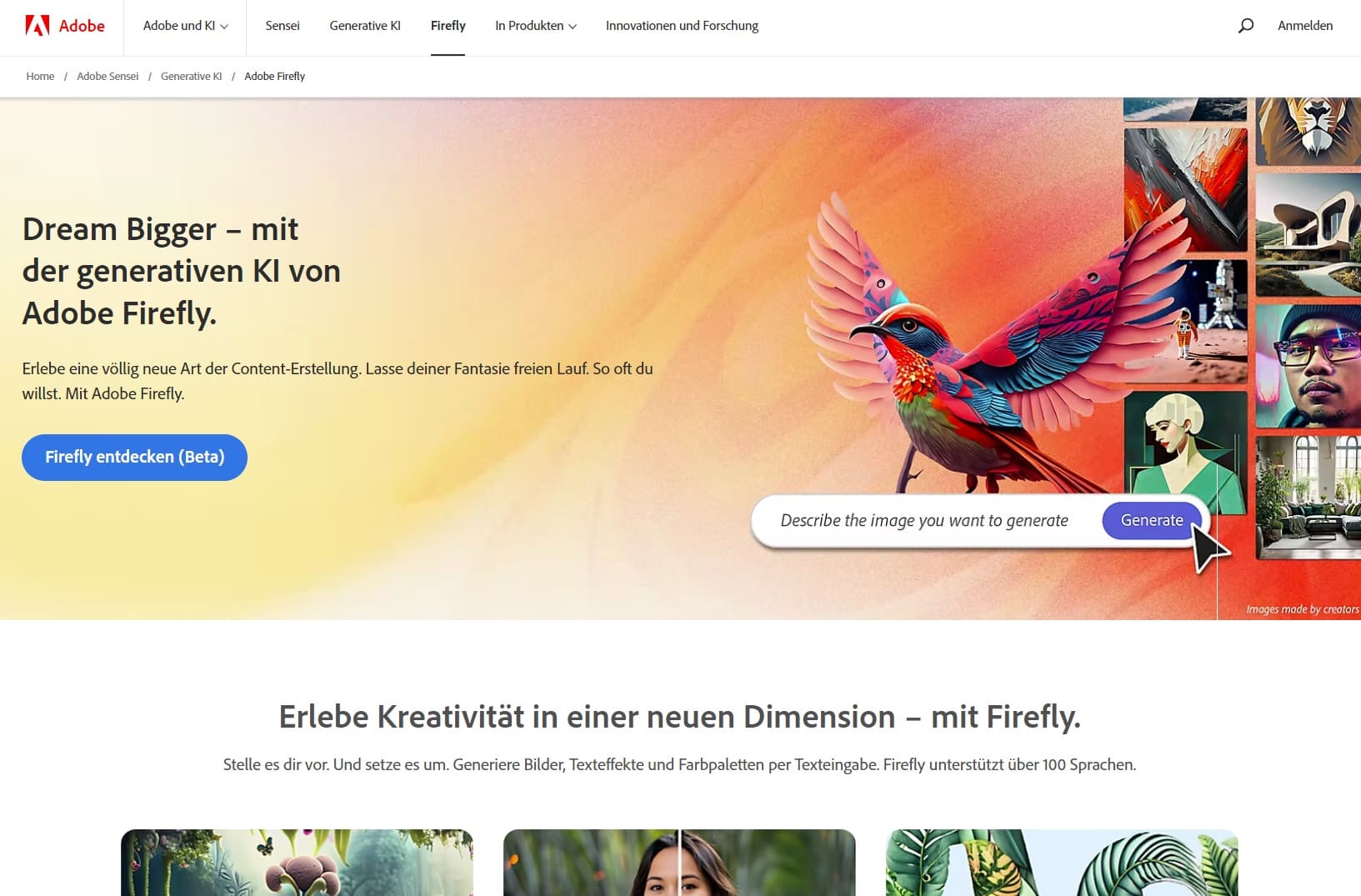Select the man with glasses portrait thumbnail
1361x896 pixels.
1308,366
